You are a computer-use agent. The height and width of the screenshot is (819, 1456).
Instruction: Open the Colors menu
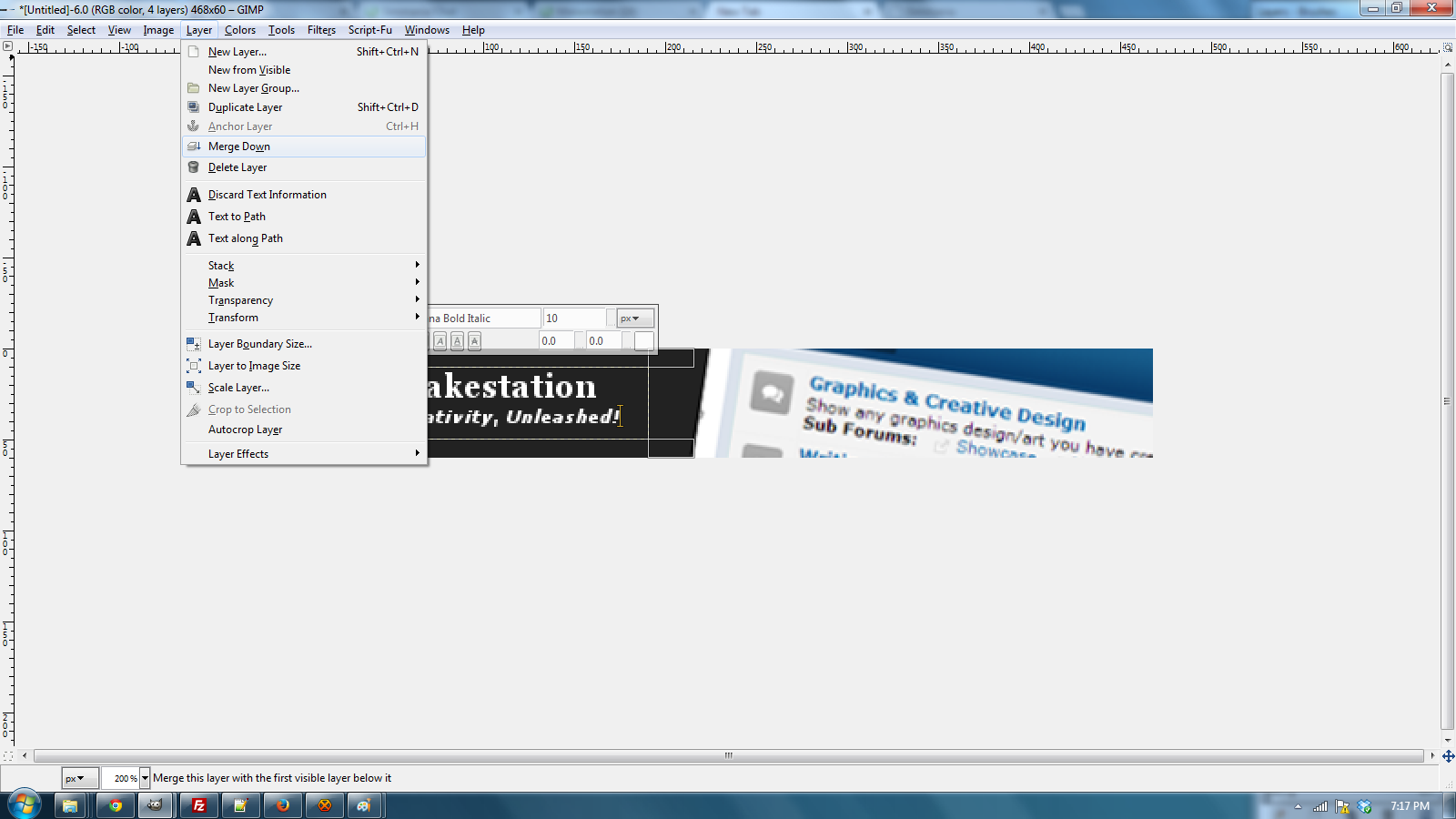click(x=240, y=30)
